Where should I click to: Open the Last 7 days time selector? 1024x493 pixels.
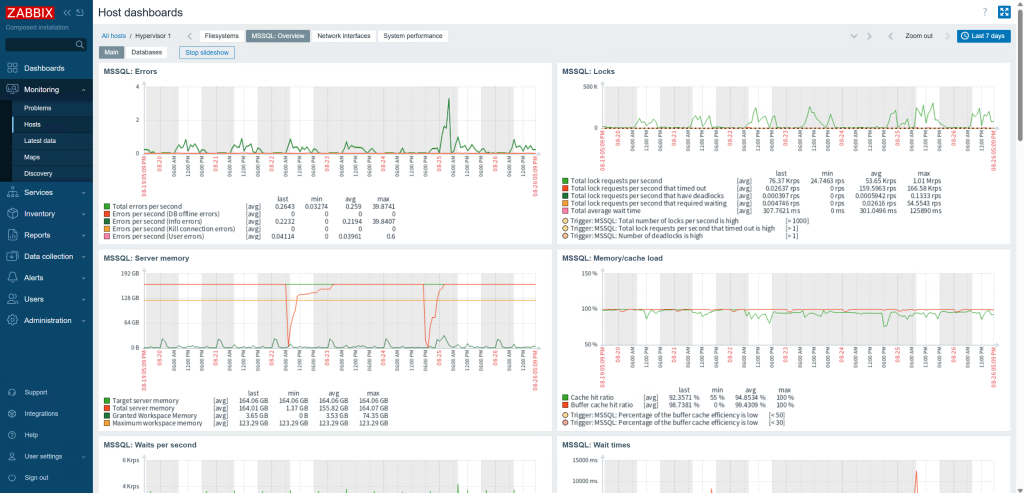[x=984, y=36]
